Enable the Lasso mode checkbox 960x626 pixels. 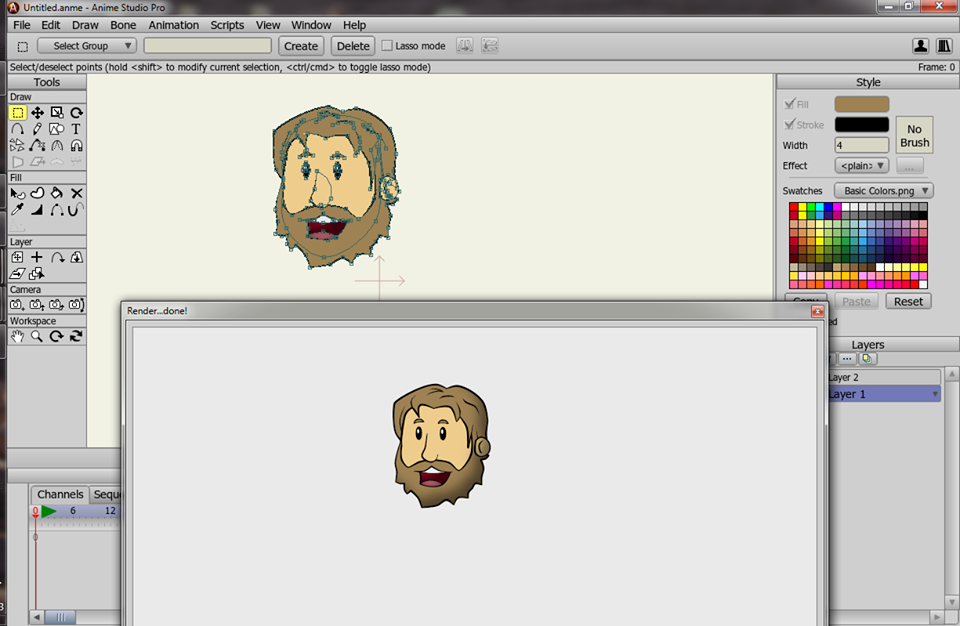[x=388, y=46]
